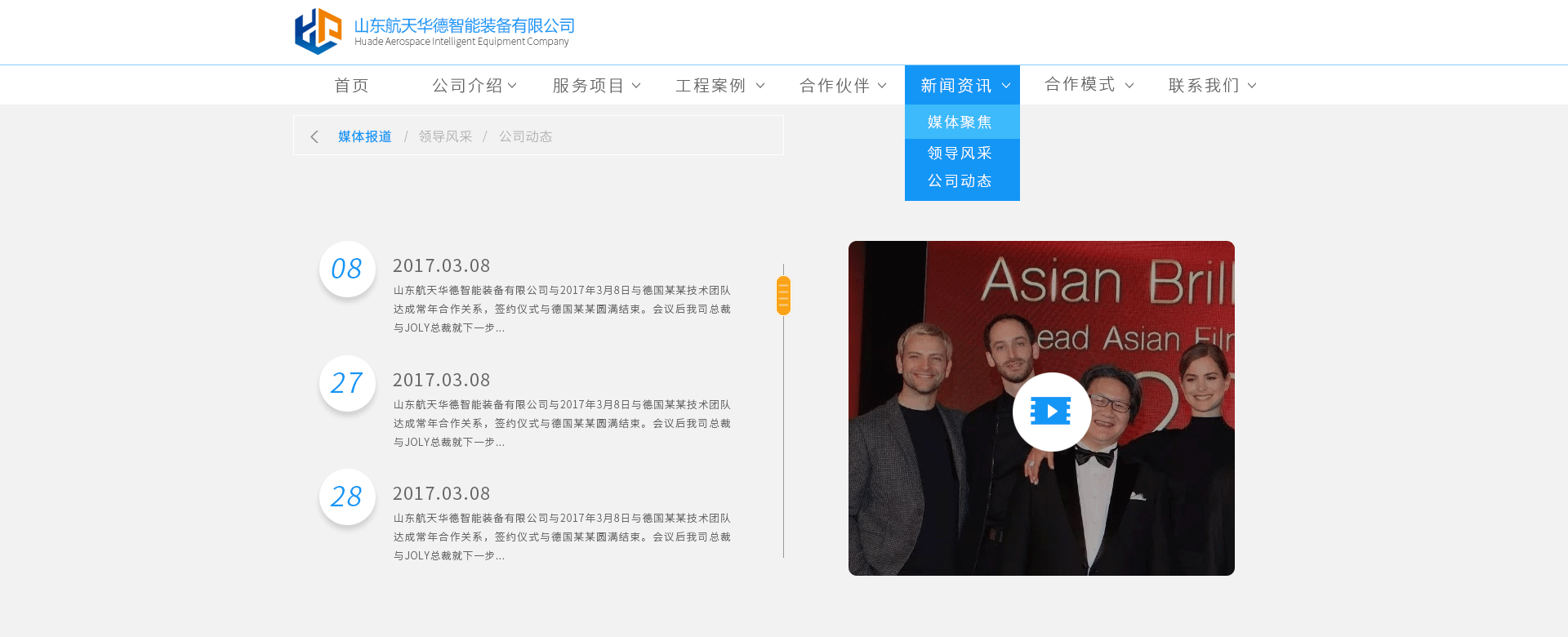Click the back arrow in the breadcrumb bar
This screenshot has height=637, width=1568.
pos(314,136)
